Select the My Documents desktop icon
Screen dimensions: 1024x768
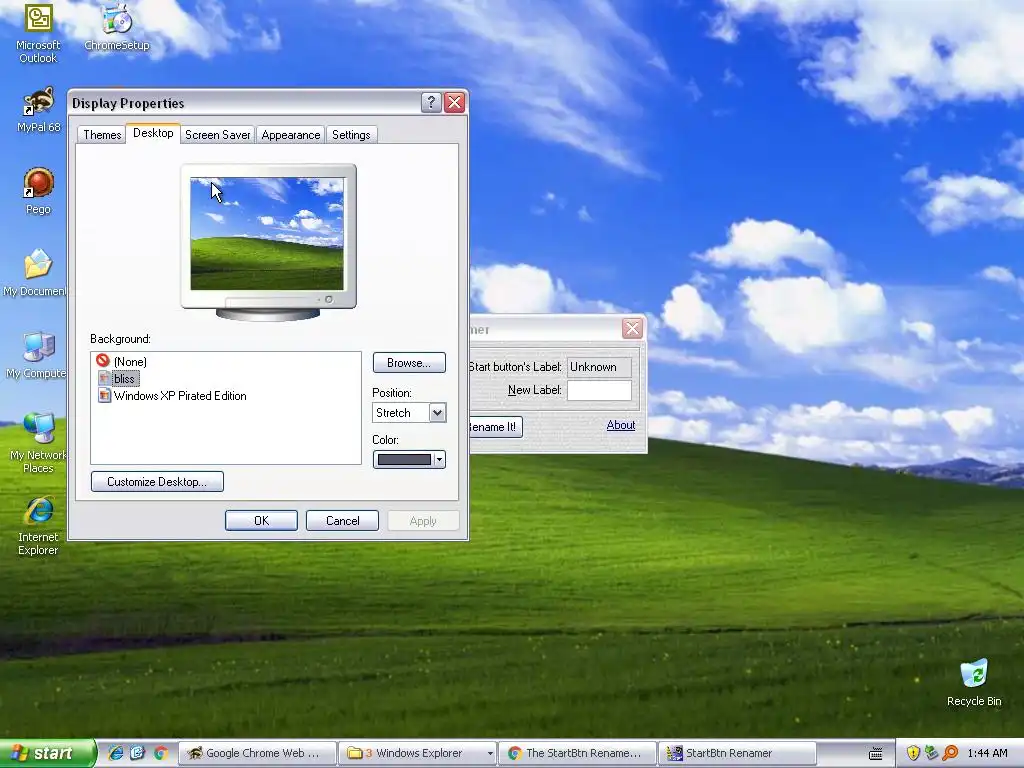point(37,273)
